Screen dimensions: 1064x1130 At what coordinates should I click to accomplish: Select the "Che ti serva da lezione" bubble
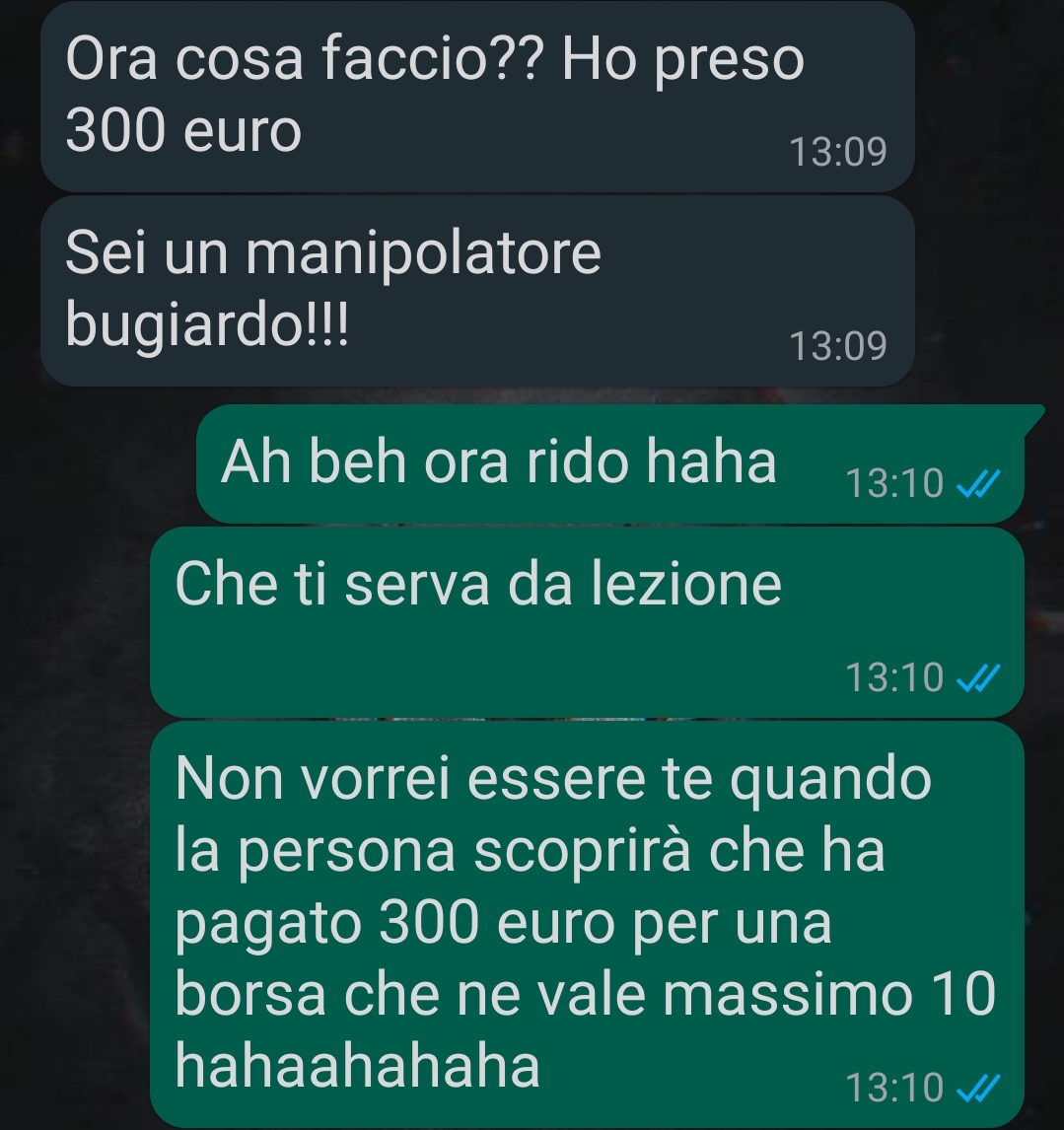(587, 622)
